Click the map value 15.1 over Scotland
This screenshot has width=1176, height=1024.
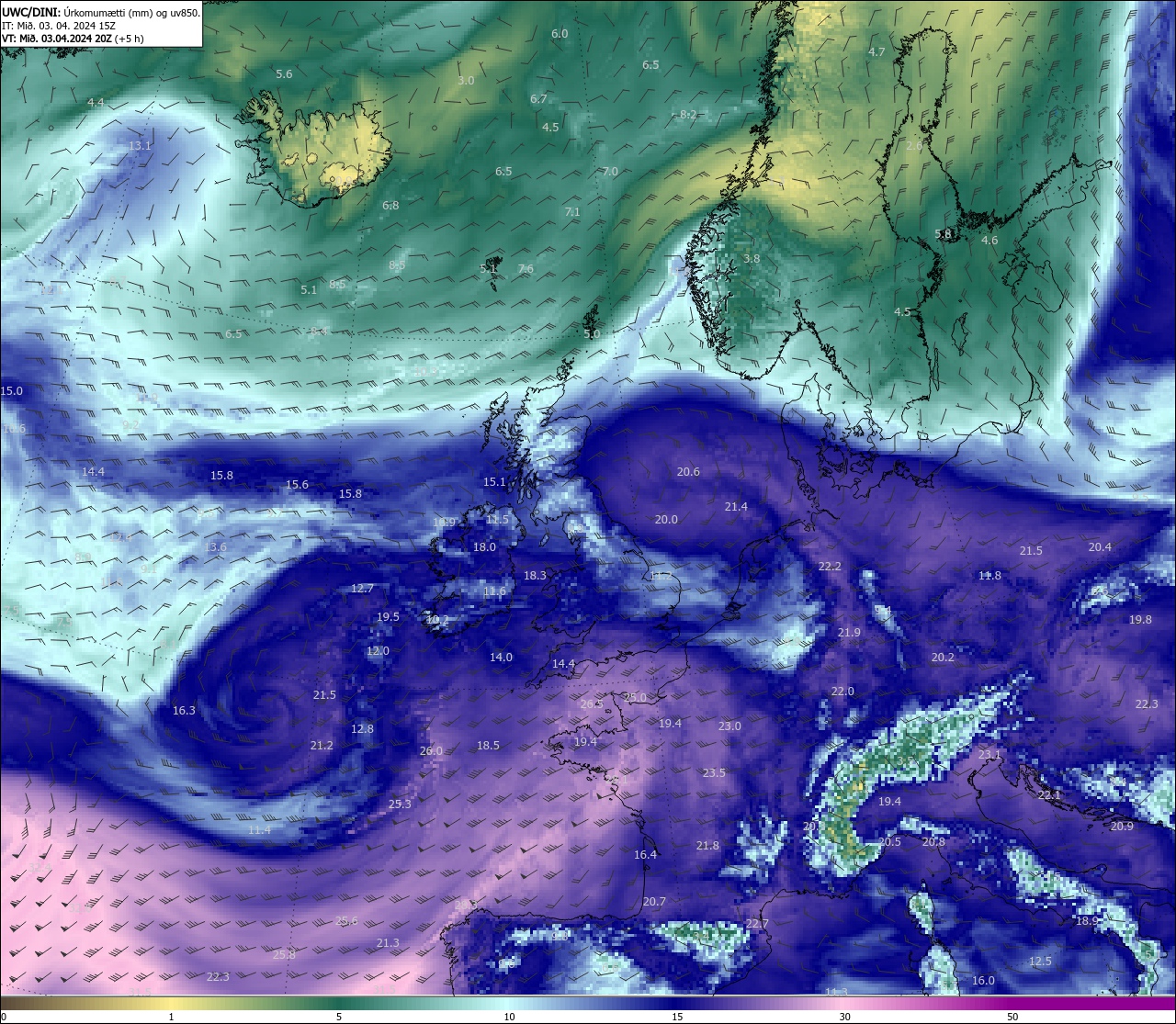pyautogui.click(x=494, y=481)
